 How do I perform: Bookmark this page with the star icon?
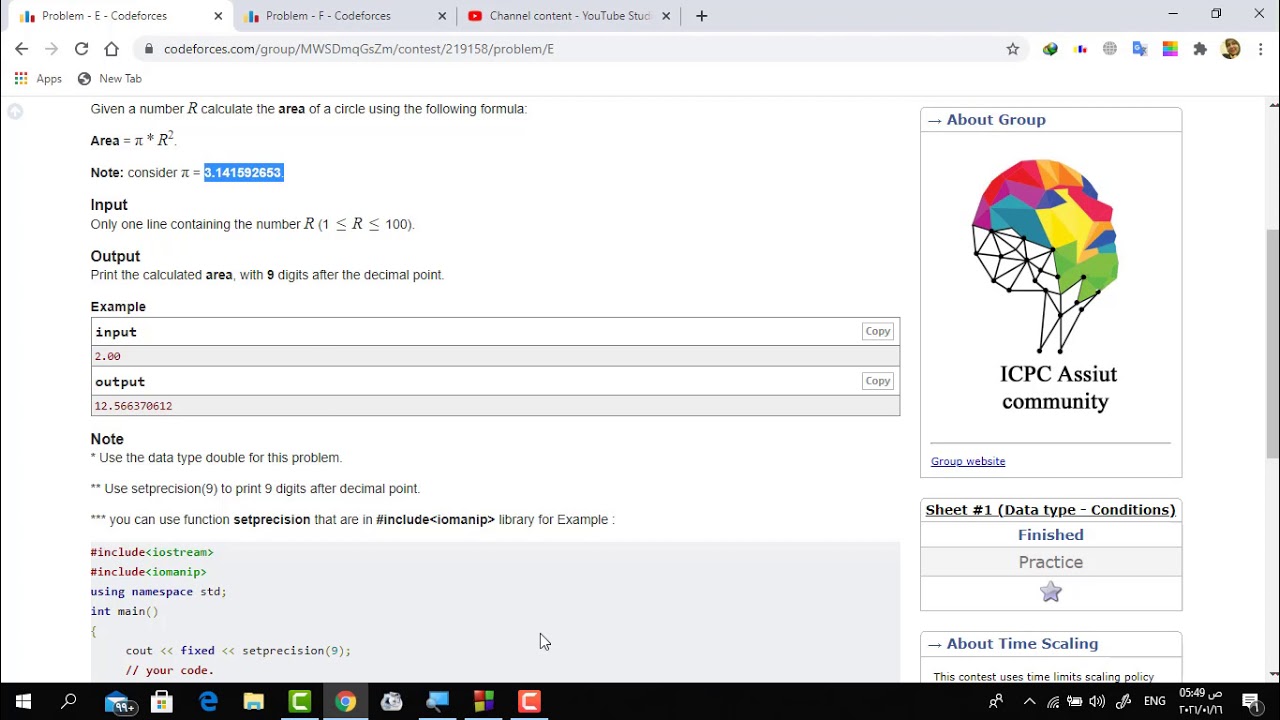pos(1013,49)
